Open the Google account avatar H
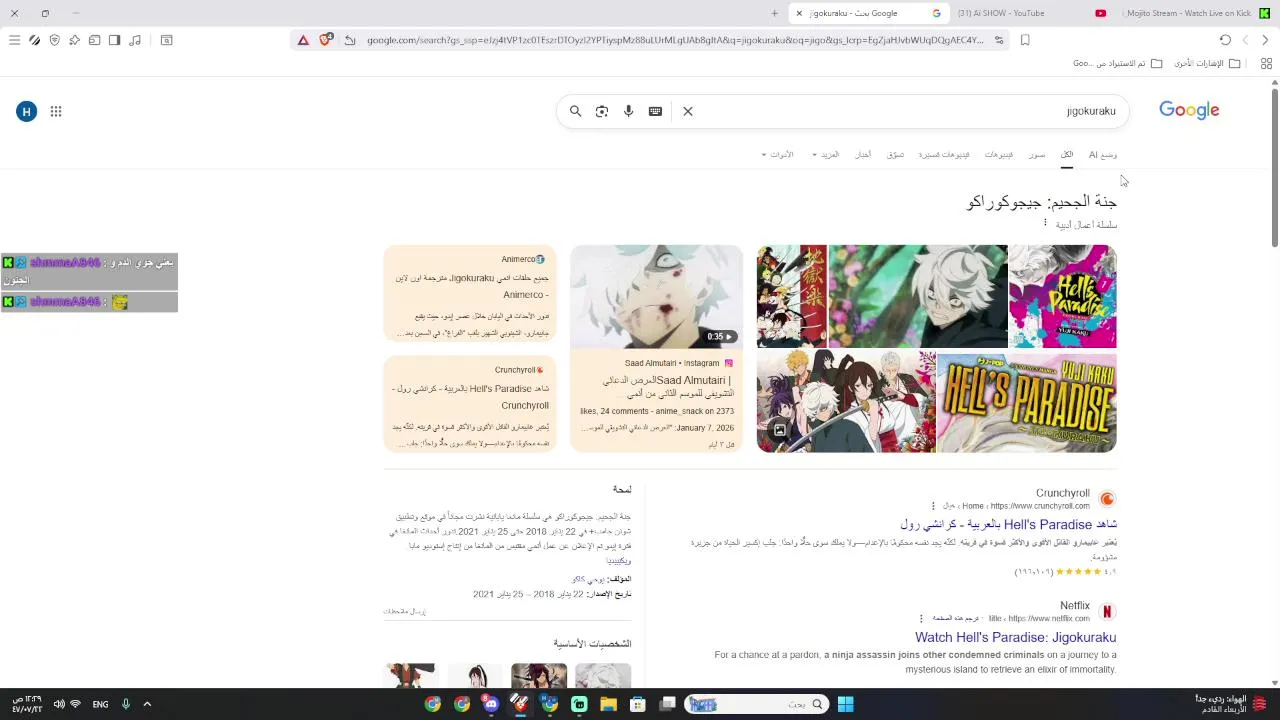Image resolution: width=1280 pixels, height=720 pixels. click(x=27, y=111)
